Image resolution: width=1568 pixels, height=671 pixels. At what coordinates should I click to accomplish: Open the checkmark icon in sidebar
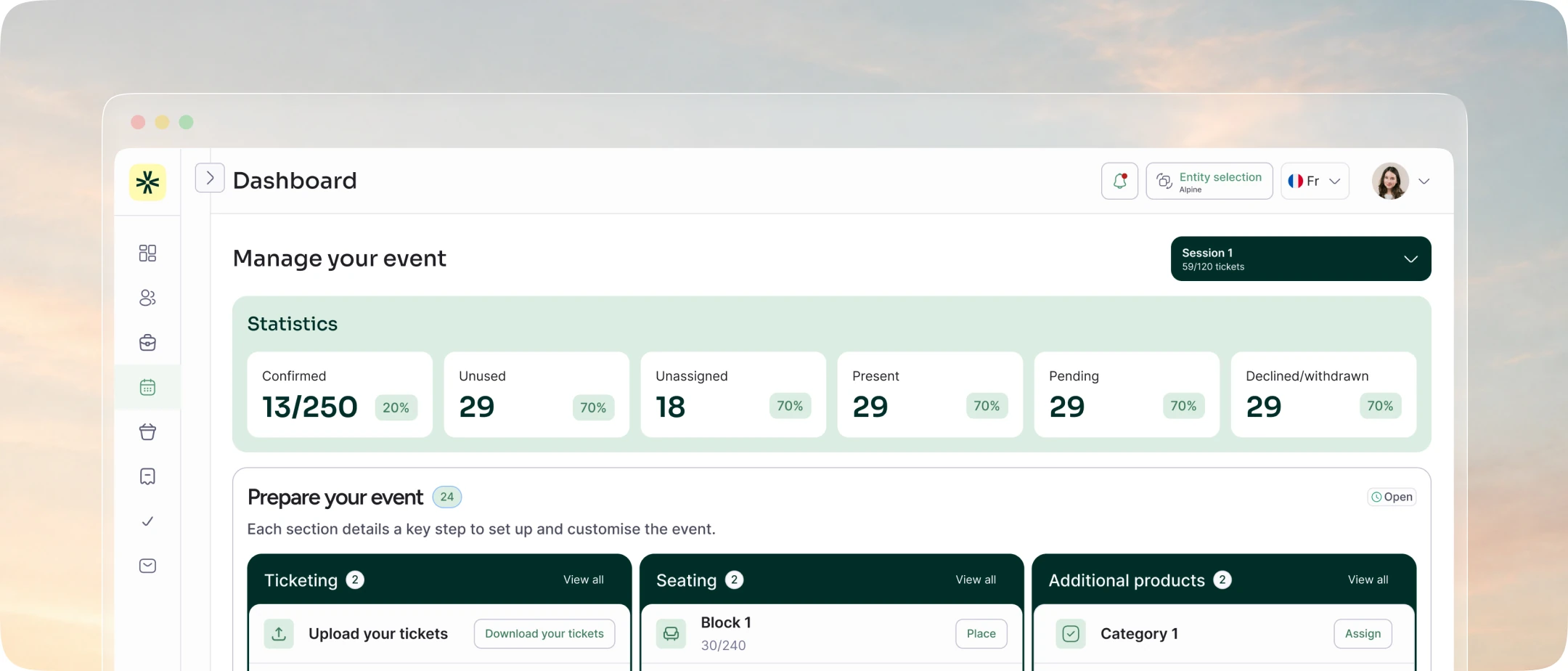147,521
